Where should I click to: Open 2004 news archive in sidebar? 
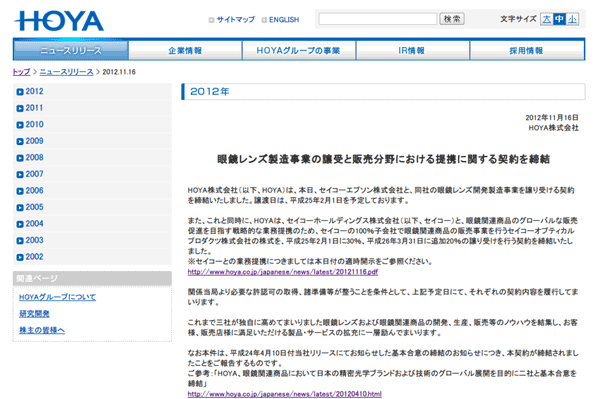[x=34, y=223]
